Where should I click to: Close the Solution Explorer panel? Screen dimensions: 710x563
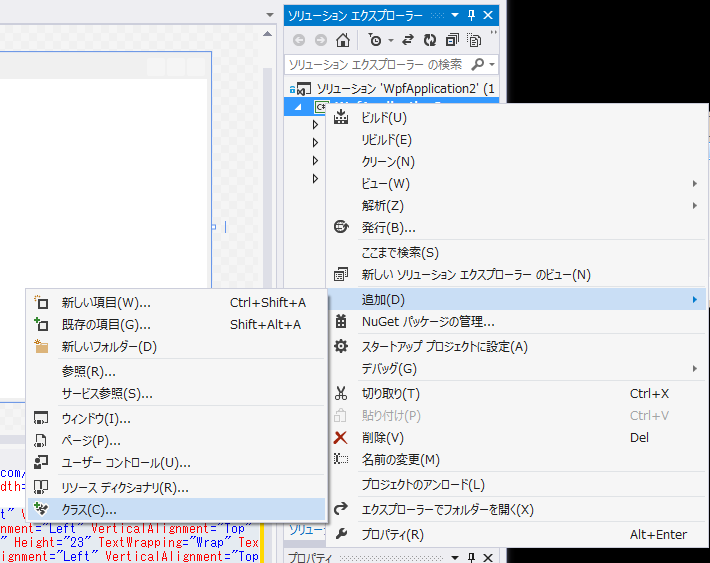tap(488, 15)
